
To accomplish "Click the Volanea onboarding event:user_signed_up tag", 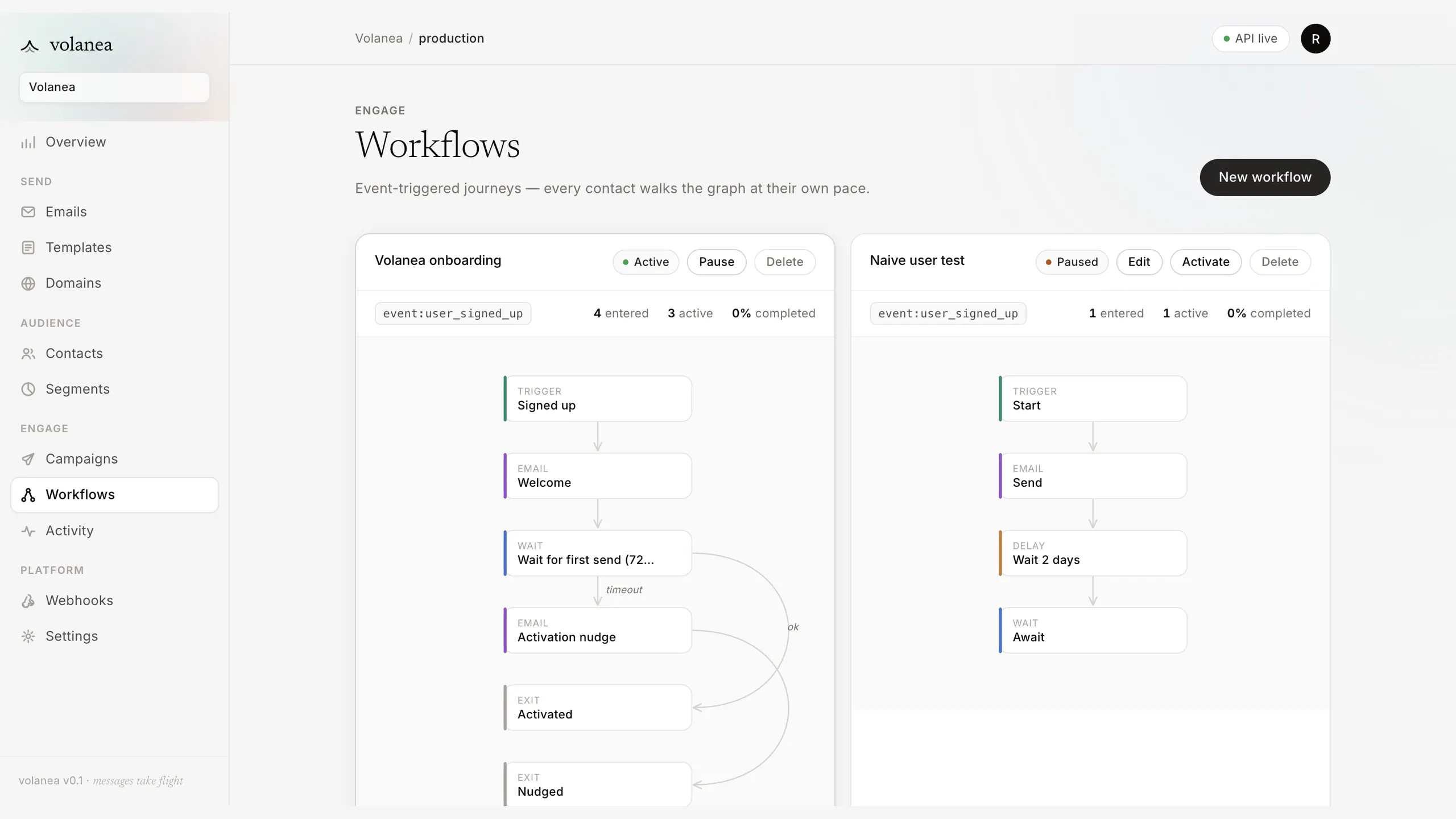I will click(453, 314).
